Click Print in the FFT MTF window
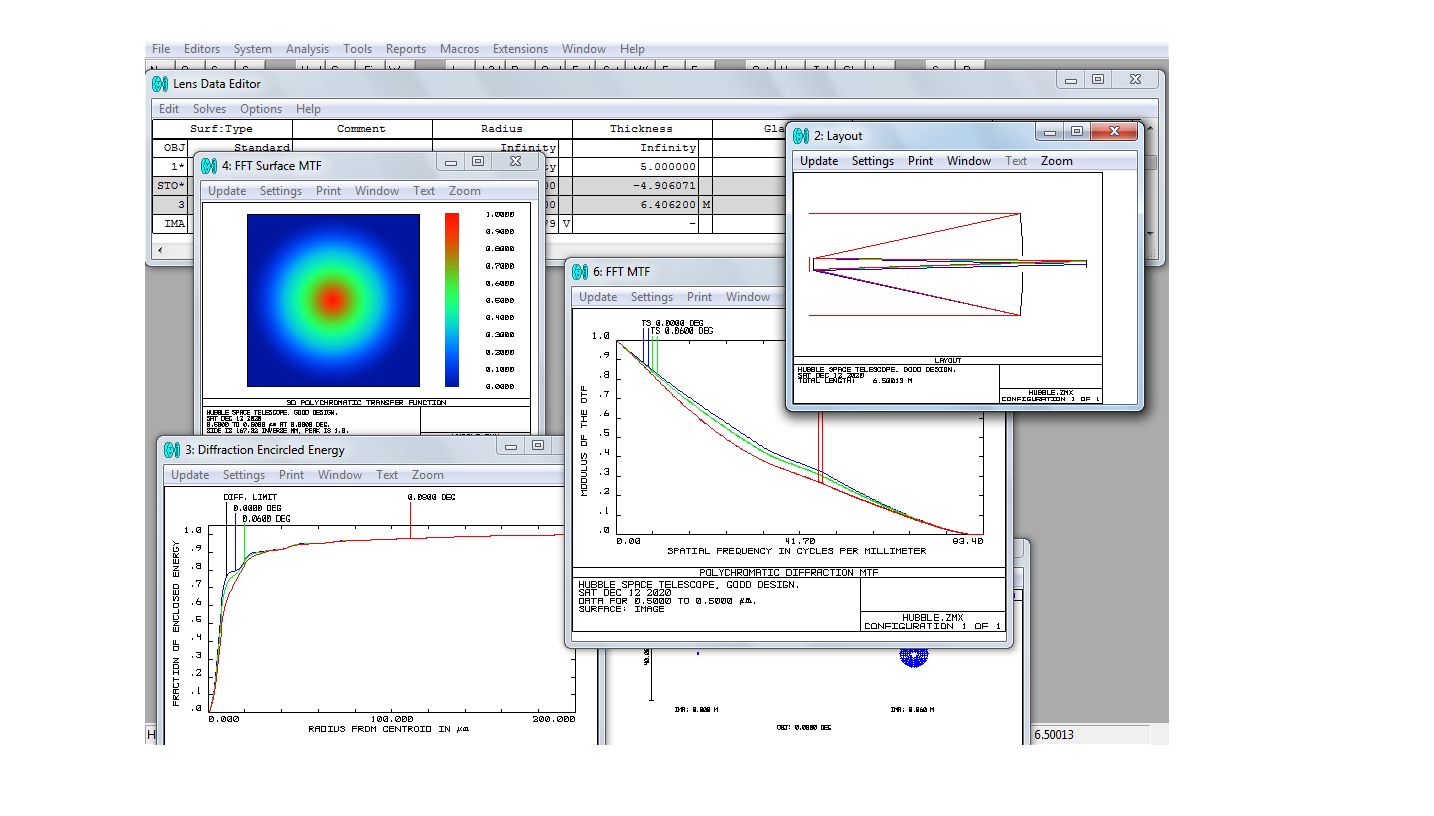 tap(699, 297)
